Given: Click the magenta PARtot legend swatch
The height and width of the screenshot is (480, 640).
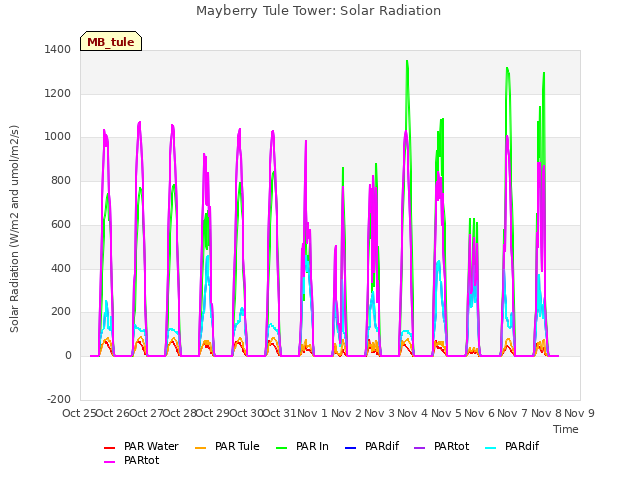Looking at the screenshot, I should point(109,461).
